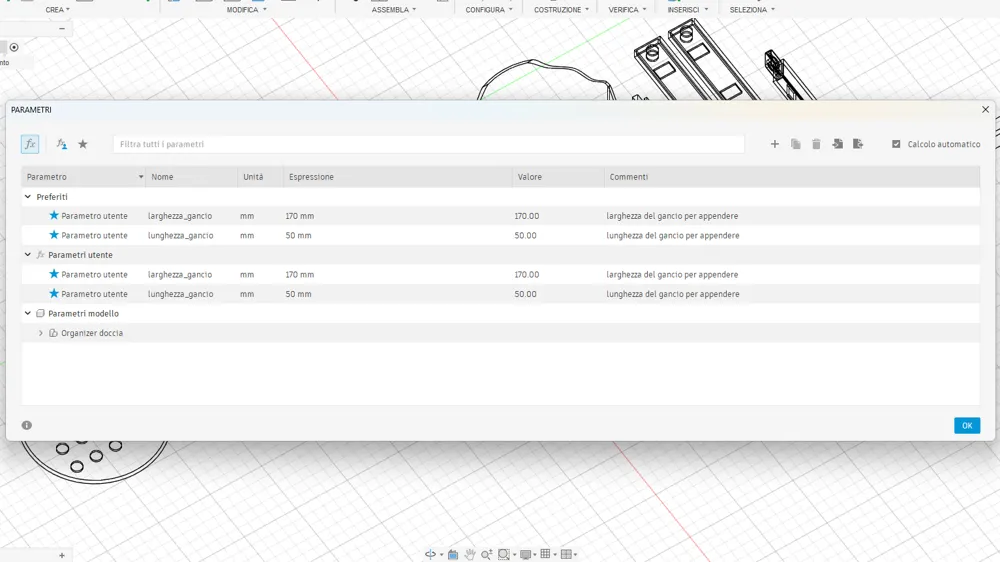Open the COSTRUZIONE menu
The image size is (1000, 562).
(561, 10)
